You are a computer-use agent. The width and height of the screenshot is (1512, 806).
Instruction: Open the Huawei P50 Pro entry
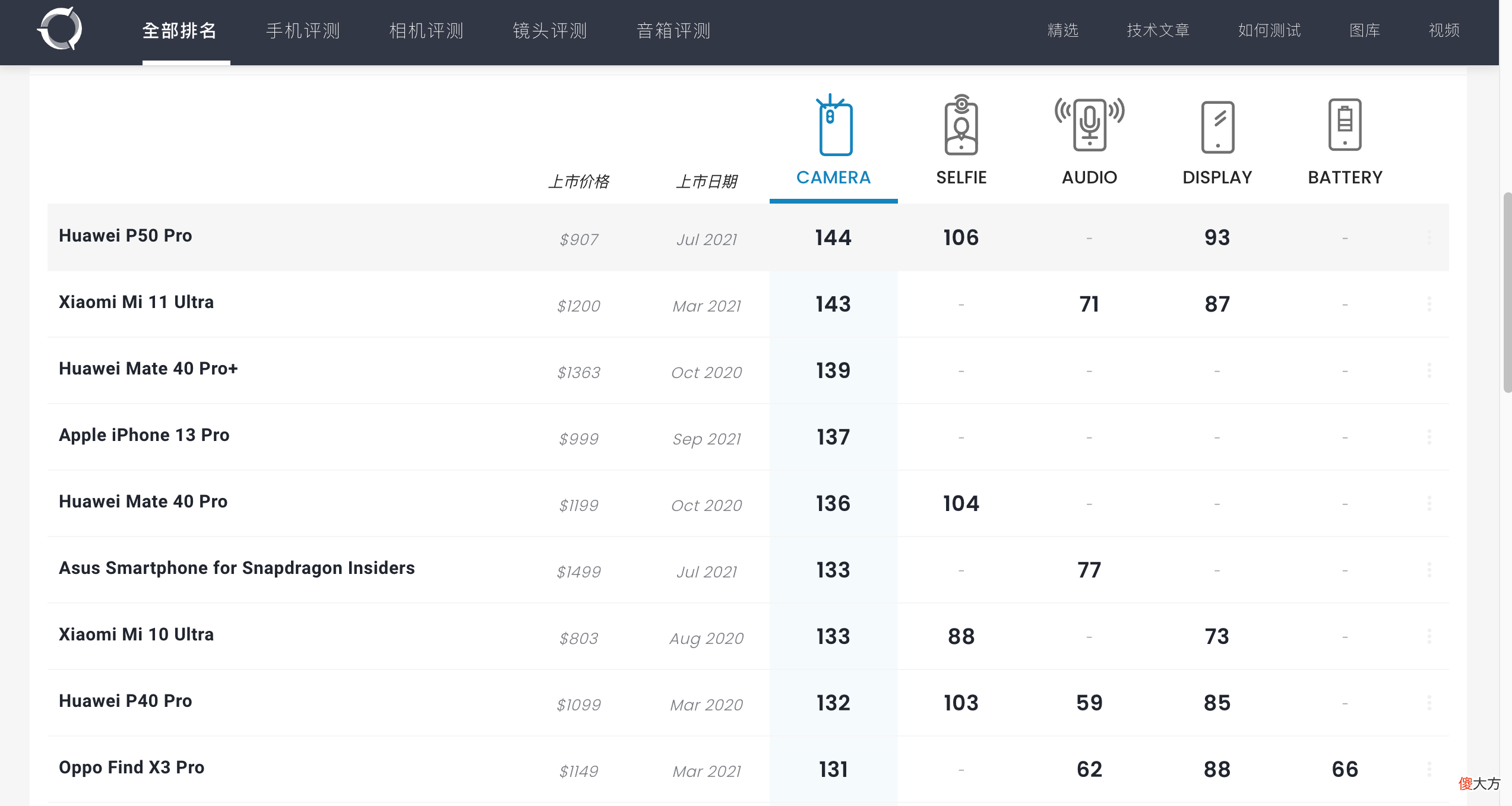[125, 236]
